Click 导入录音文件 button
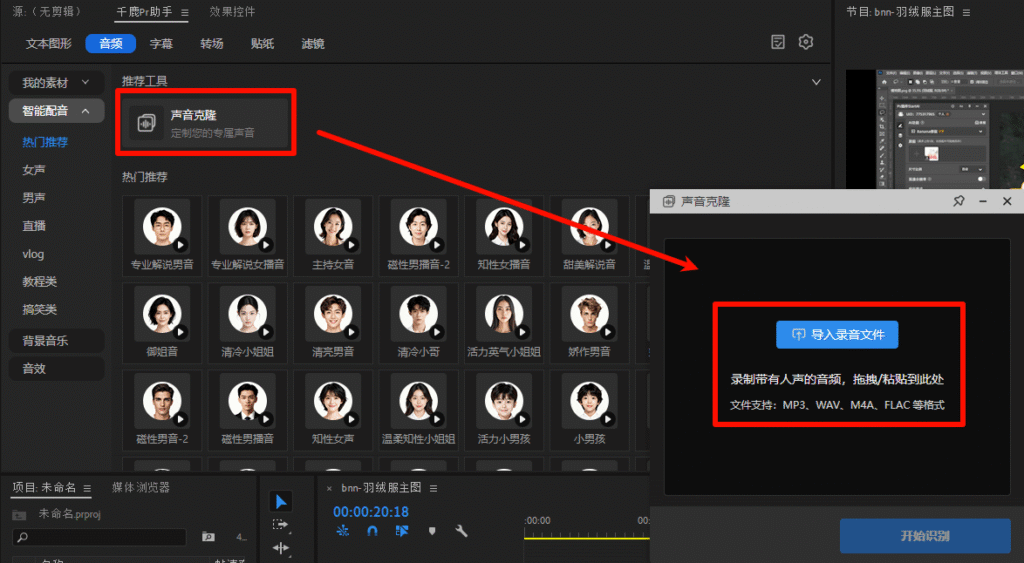 [837, 334]
